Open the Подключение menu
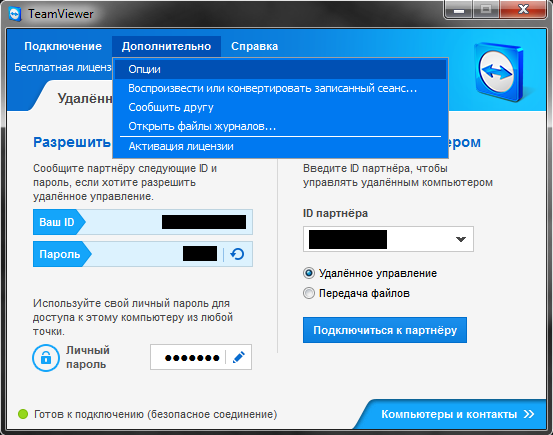553x435 pixels. click(63, 46)
